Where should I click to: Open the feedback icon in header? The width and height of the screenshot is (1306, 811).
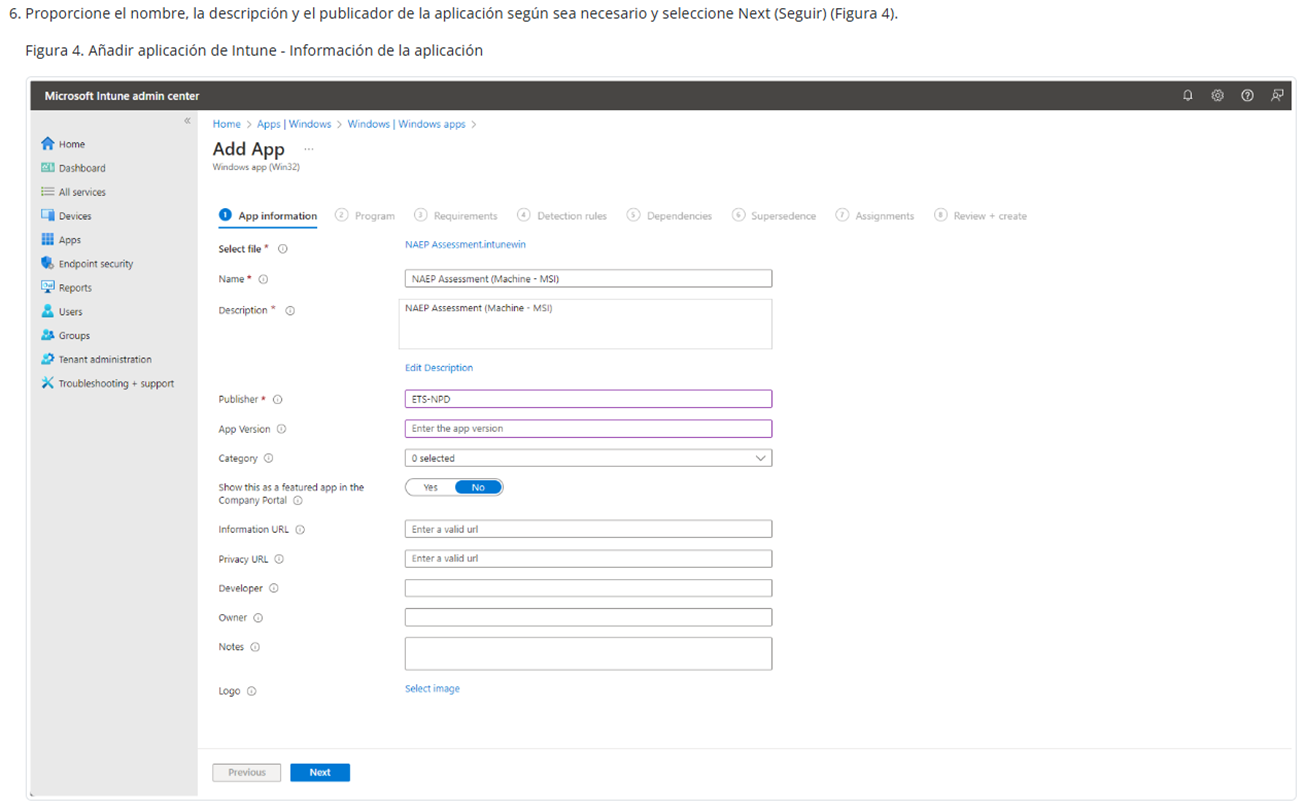tap(1276, 96)
